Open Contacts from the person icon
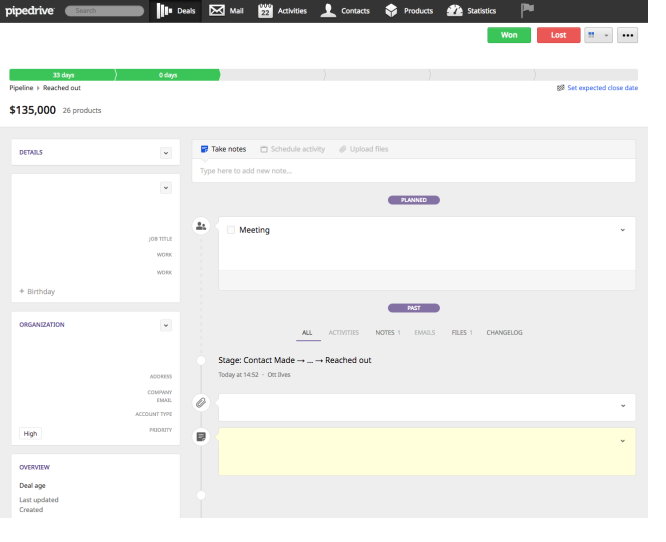Image resolution: width=666 pixels, height=542 pixels. tap(328, 10)
